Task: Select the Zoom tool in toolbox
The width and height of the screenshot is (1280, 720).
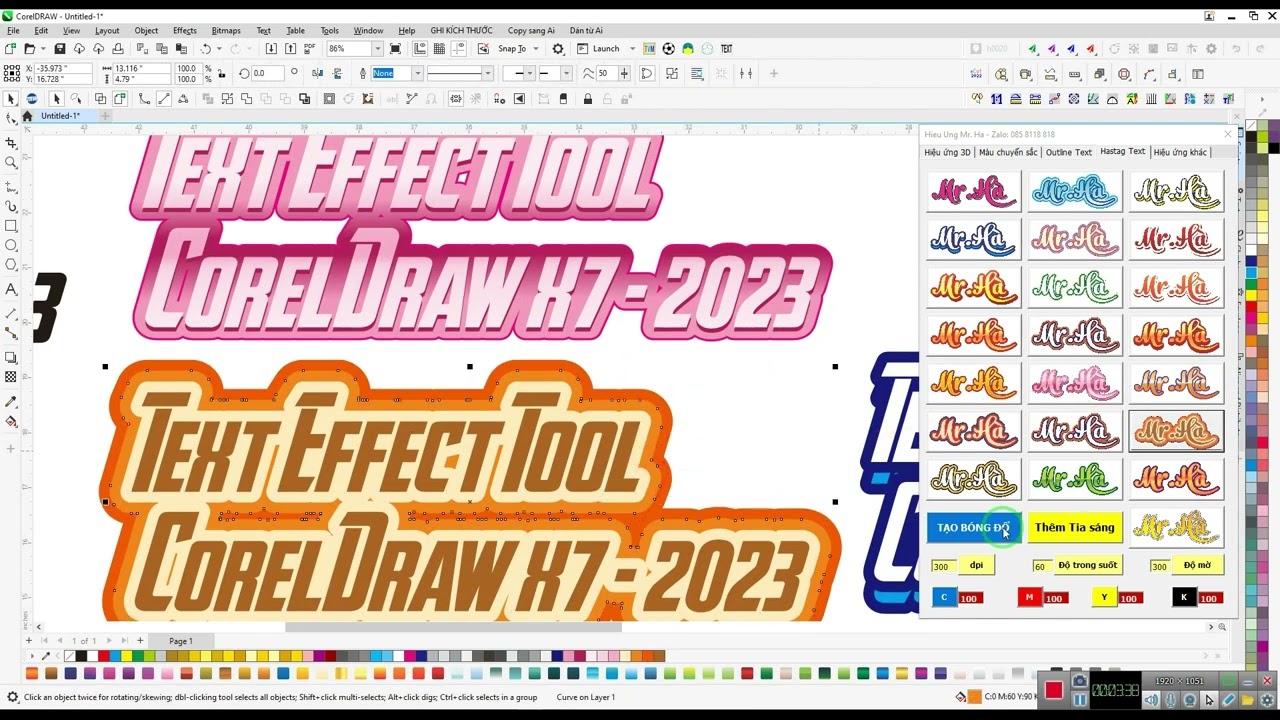Action: [11, 162]
